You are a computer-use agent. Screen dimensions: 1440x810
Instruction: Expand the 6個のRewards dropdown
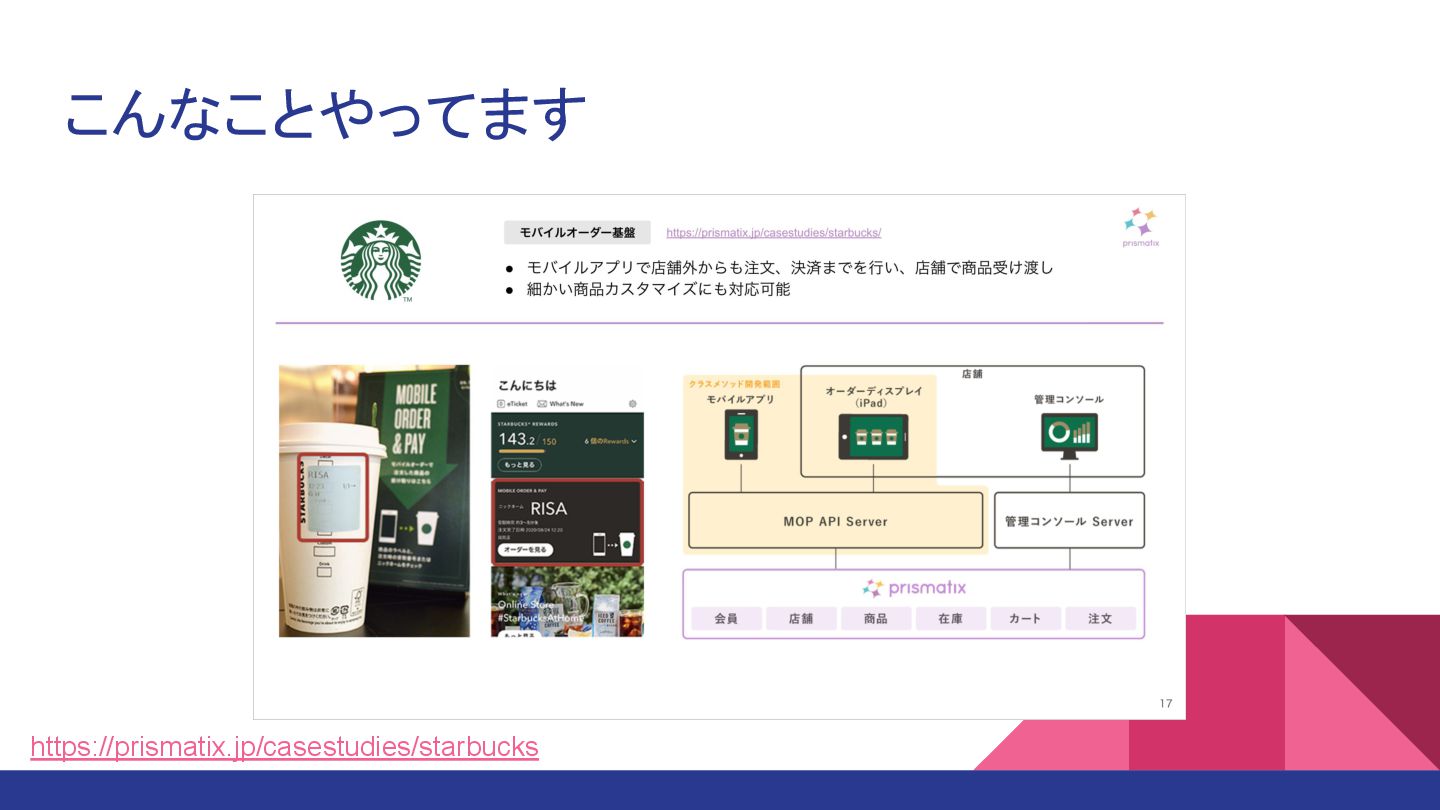611,441
